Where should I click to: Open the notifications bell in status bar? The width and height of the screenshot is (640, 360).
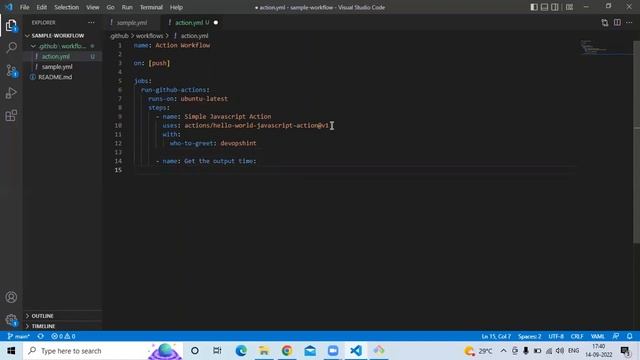pos(629,336)
